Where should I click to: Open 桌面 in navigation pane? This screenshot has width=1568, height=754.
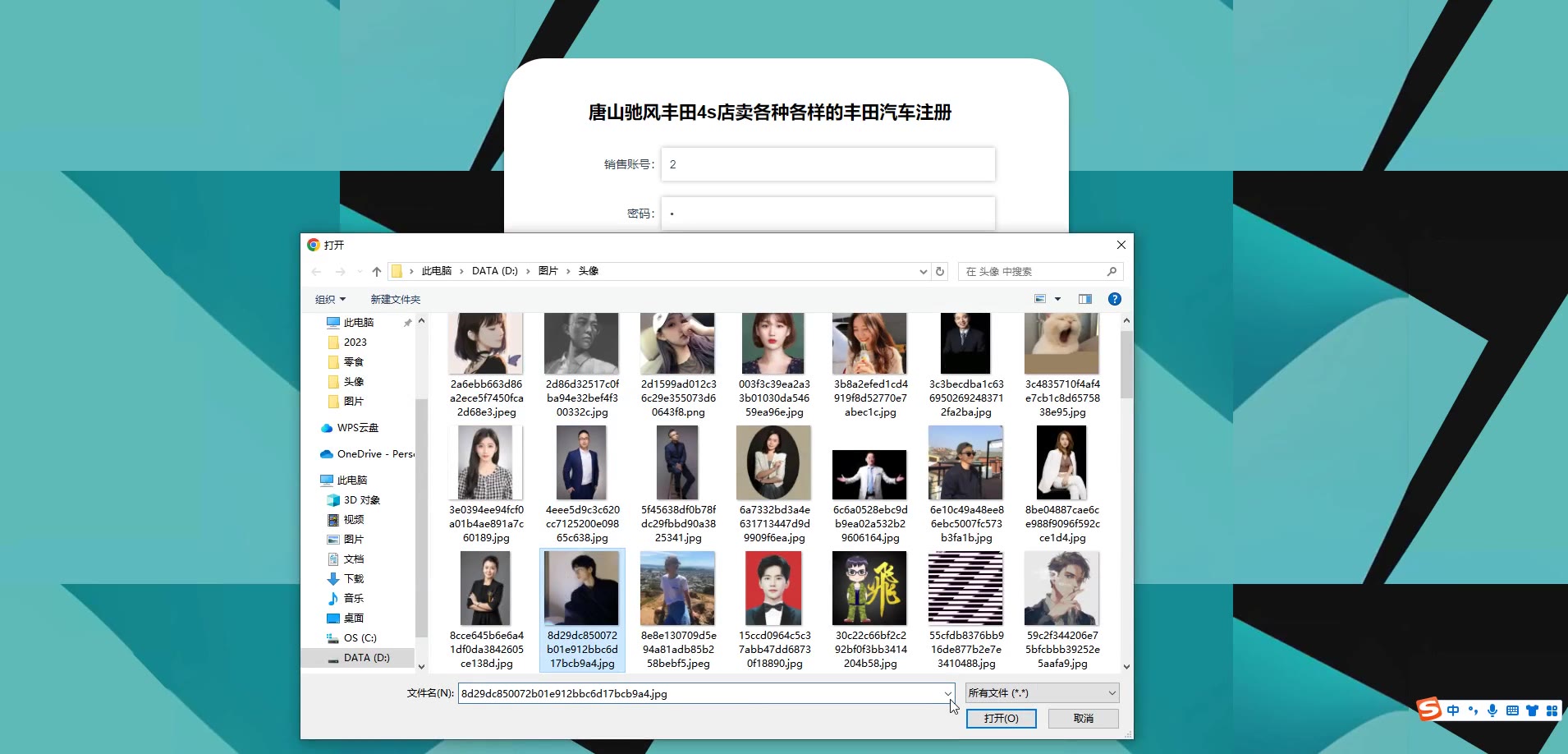[x=354, y=618]
